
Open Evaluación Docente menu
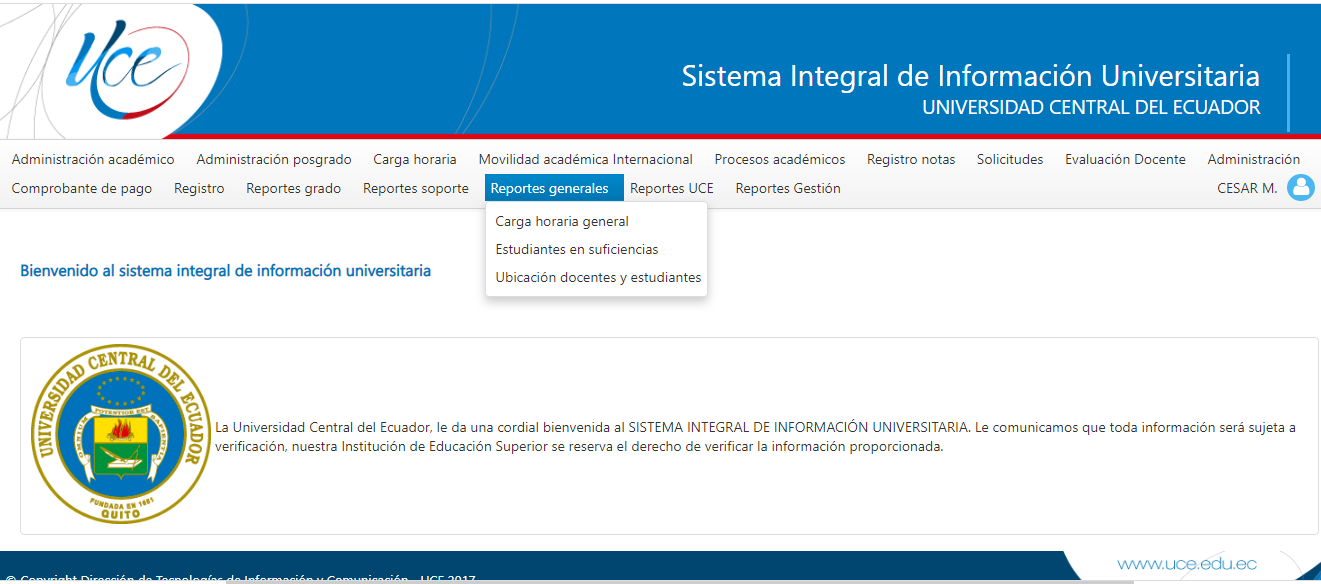tap(1125, 159)
